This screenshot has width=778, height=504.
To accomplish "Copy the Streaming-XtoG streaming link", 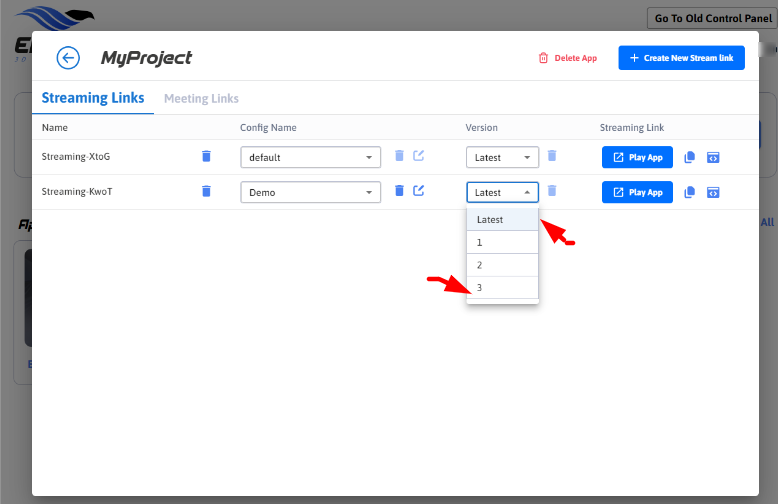I will click(690, 157).
